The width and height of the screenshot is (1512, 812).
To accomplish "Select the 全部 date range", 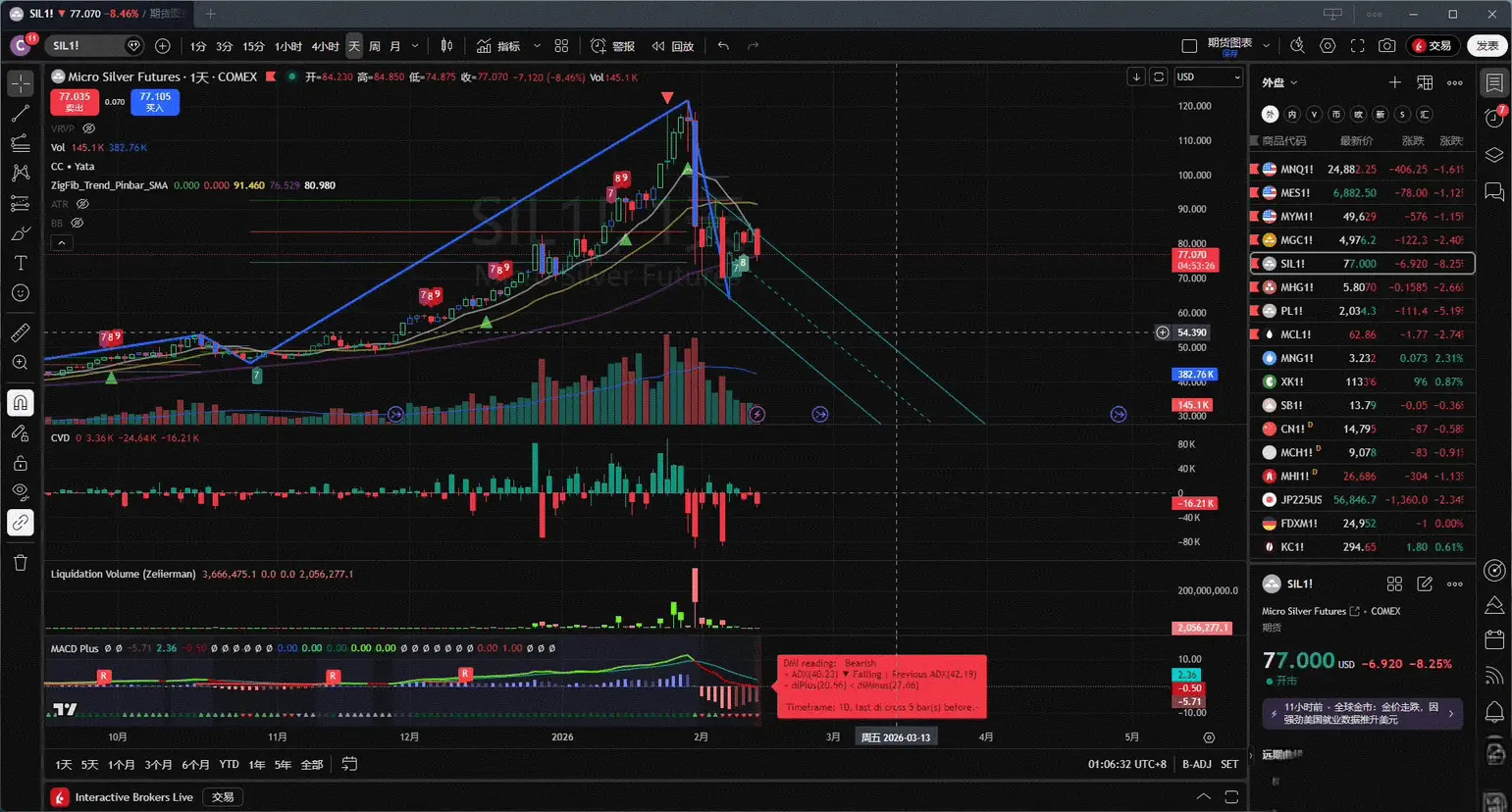I will pyautogui.click(x=311, y=764).
